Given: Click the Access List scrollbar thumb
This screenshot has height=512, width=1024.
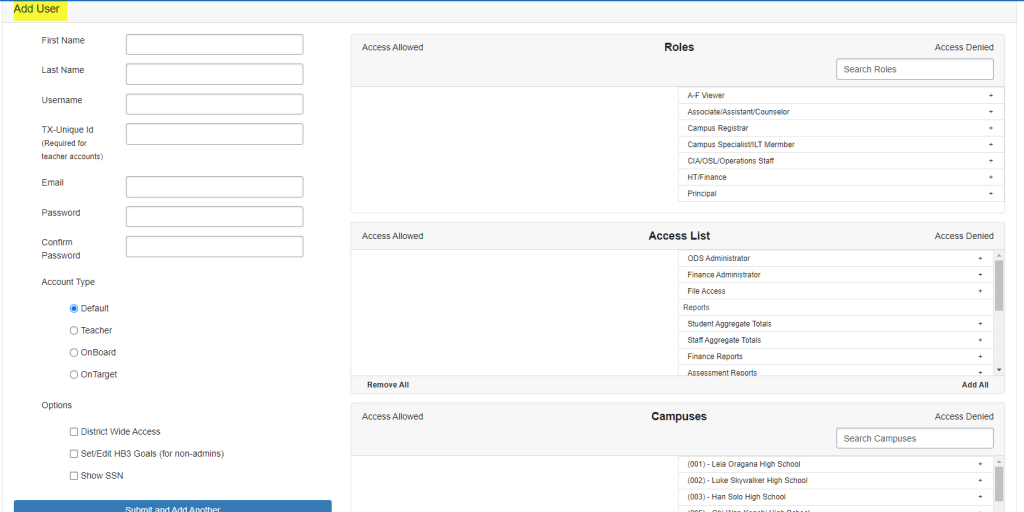Looking at the screenshot, I should (999, 285).
